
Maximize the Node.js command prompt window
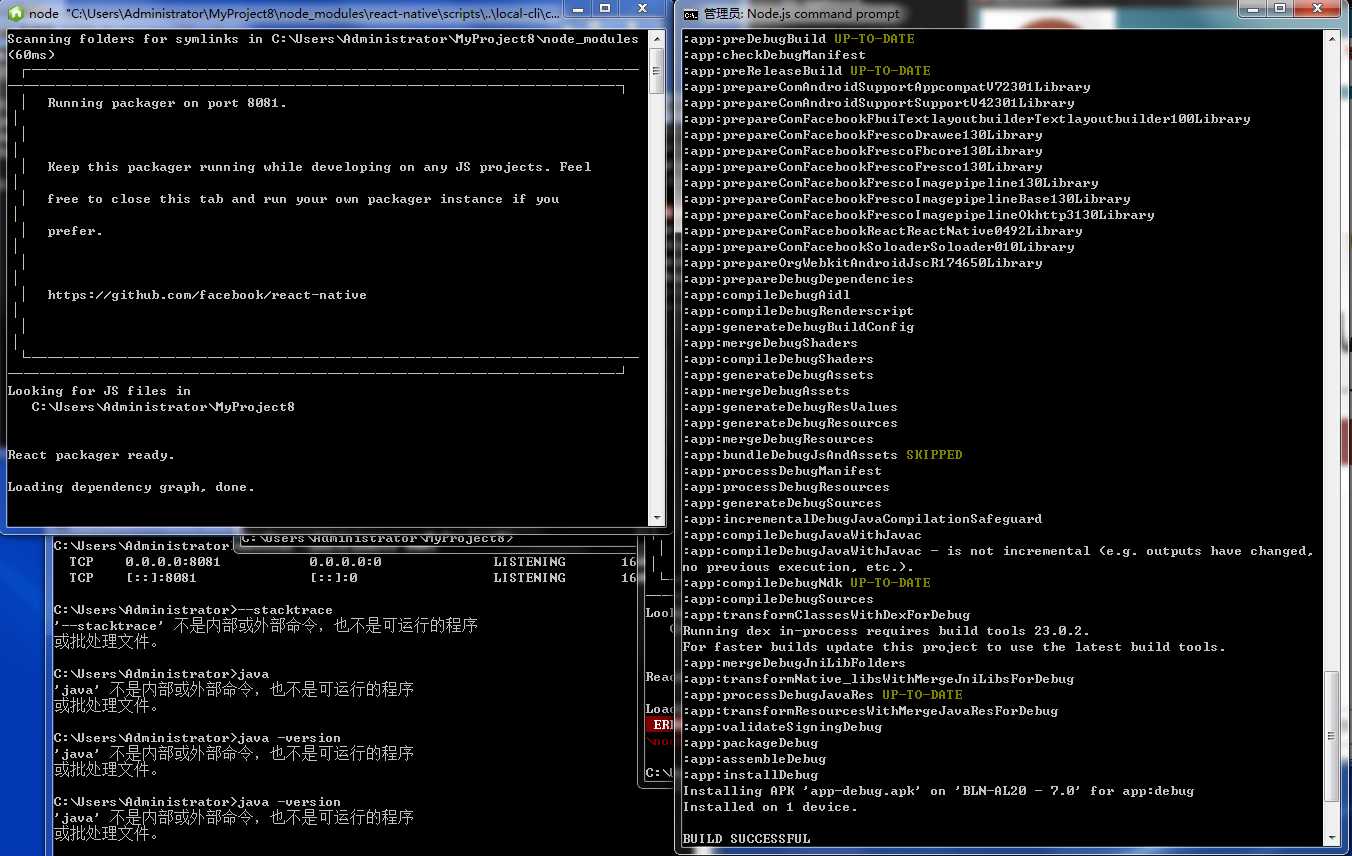click(1280, 8)
